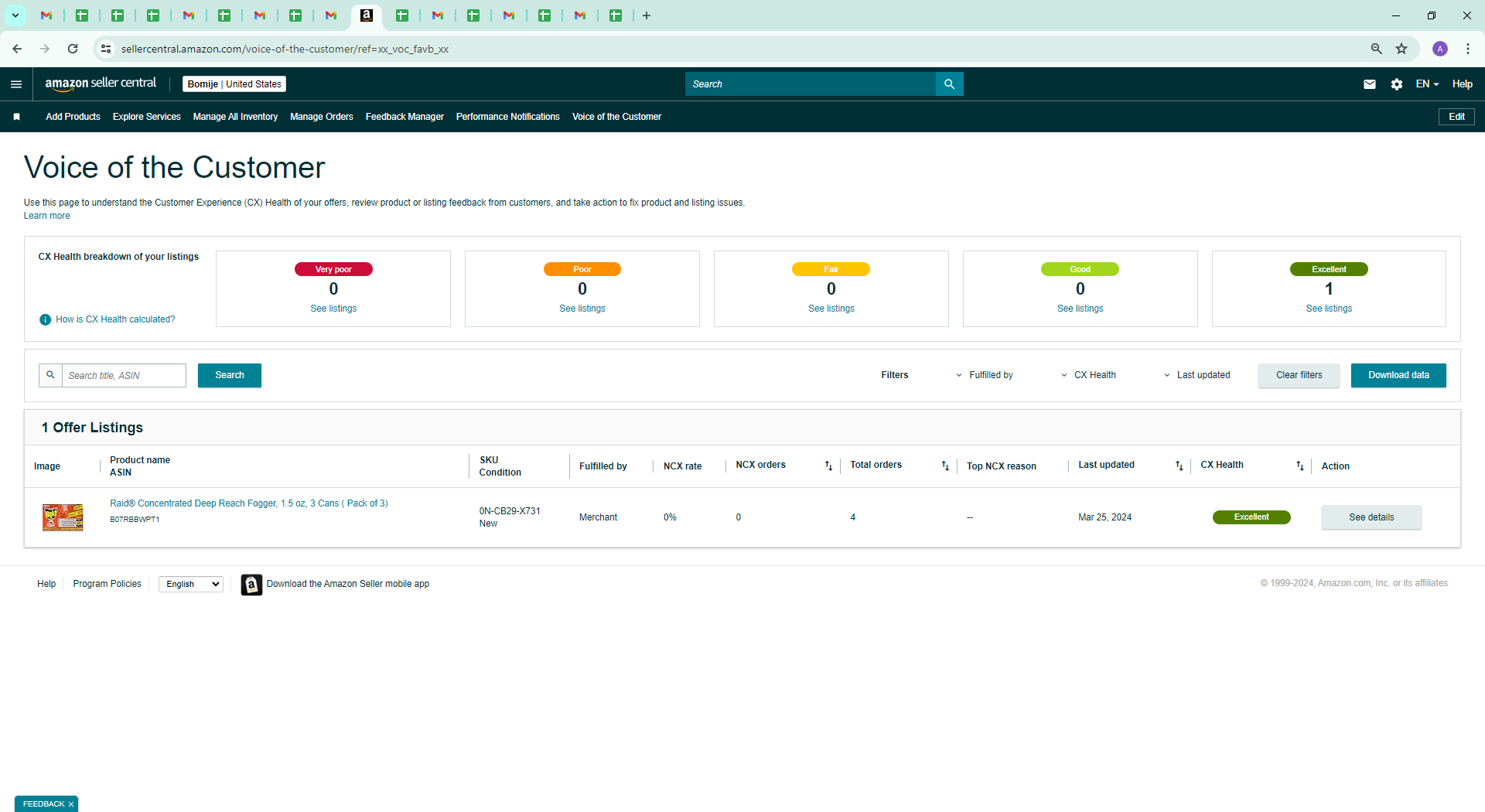Close the FEEDBACK tab
The image size is (1485, 812).
coord(71,804)
